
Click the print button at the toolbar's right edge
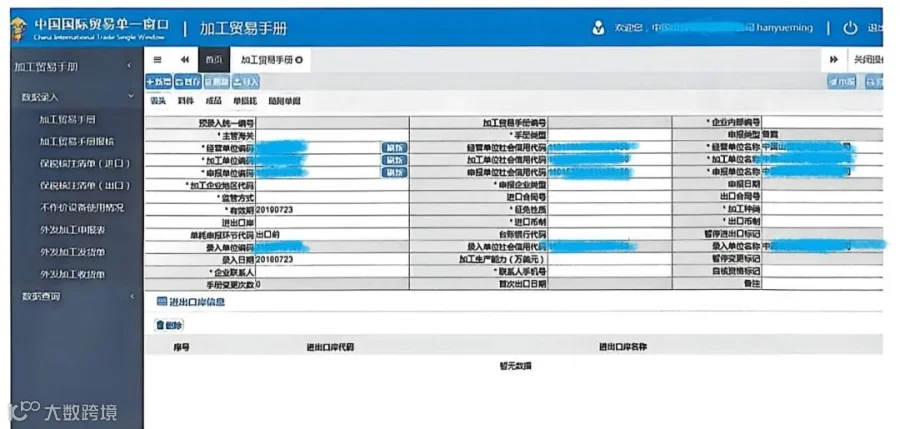(874, 82)
